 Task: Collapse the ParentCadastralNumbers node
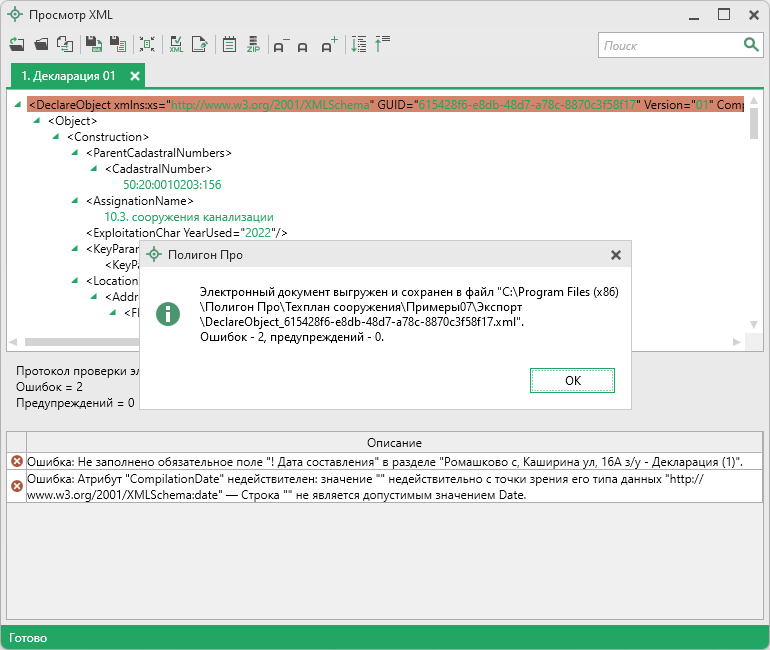(x=74, y=152)
